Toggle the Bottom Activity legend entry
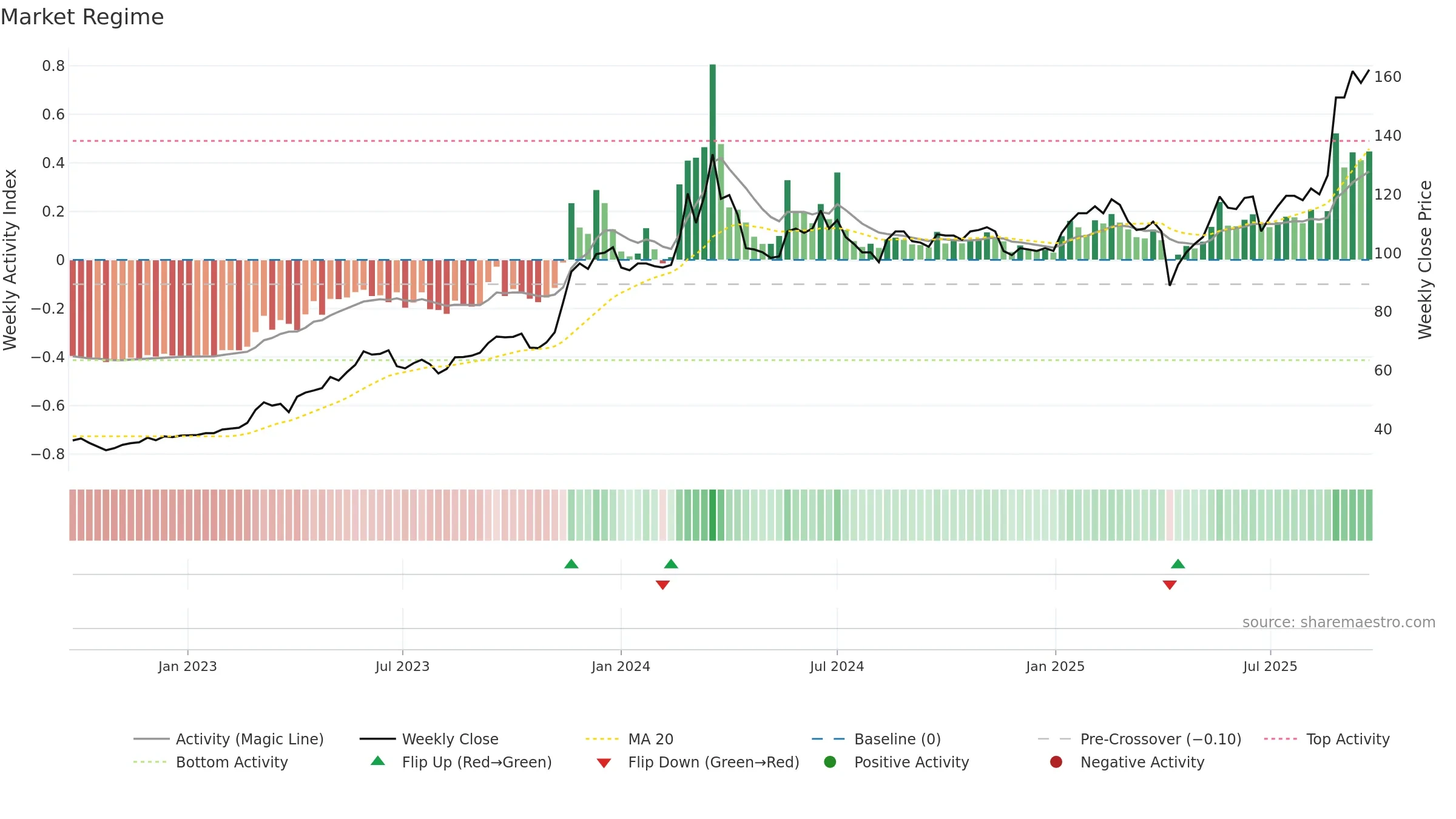 coord(211,762)
